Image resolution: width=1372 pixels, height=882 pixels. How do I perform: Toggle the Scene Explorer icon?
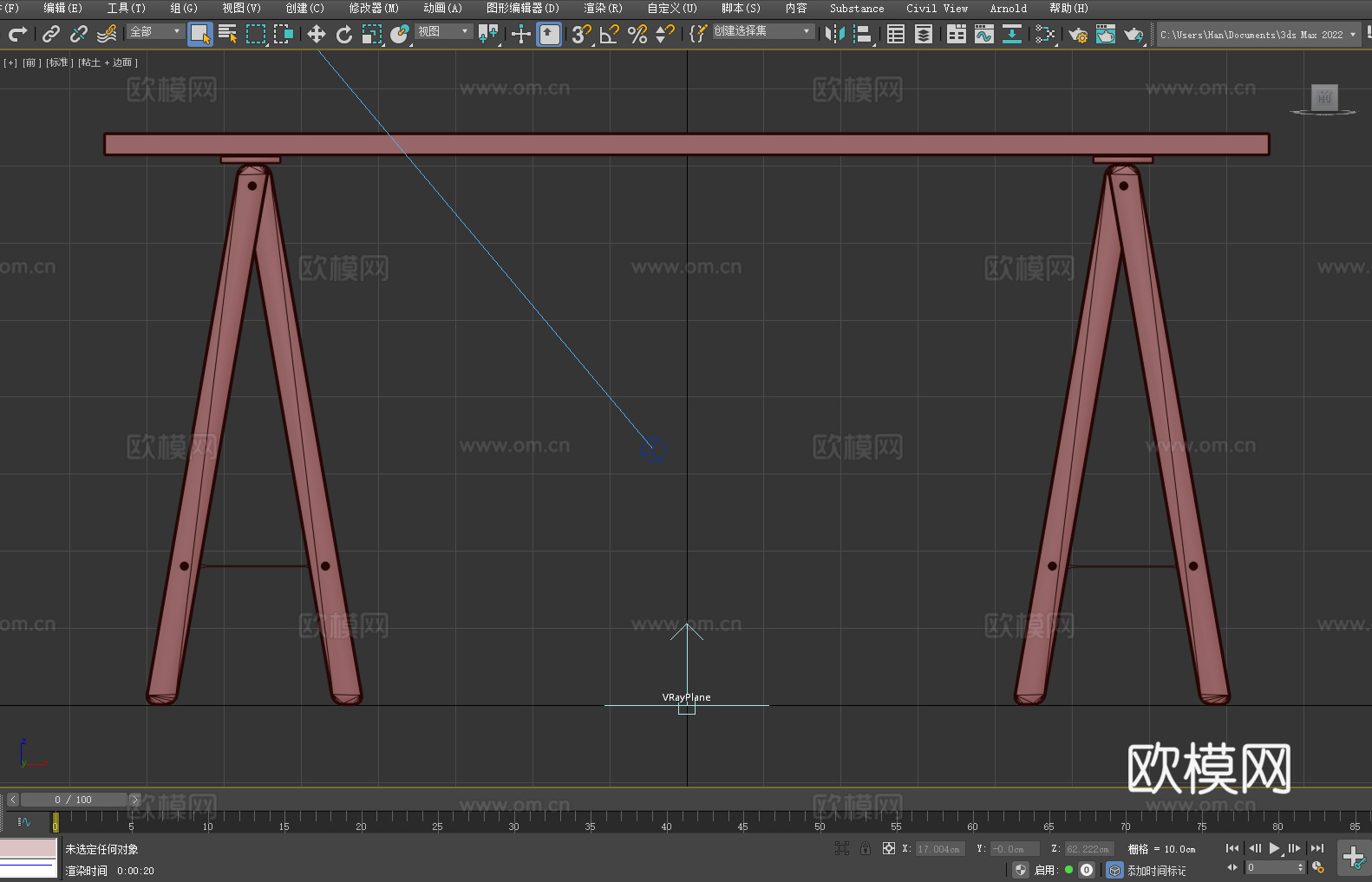point(896,34)
